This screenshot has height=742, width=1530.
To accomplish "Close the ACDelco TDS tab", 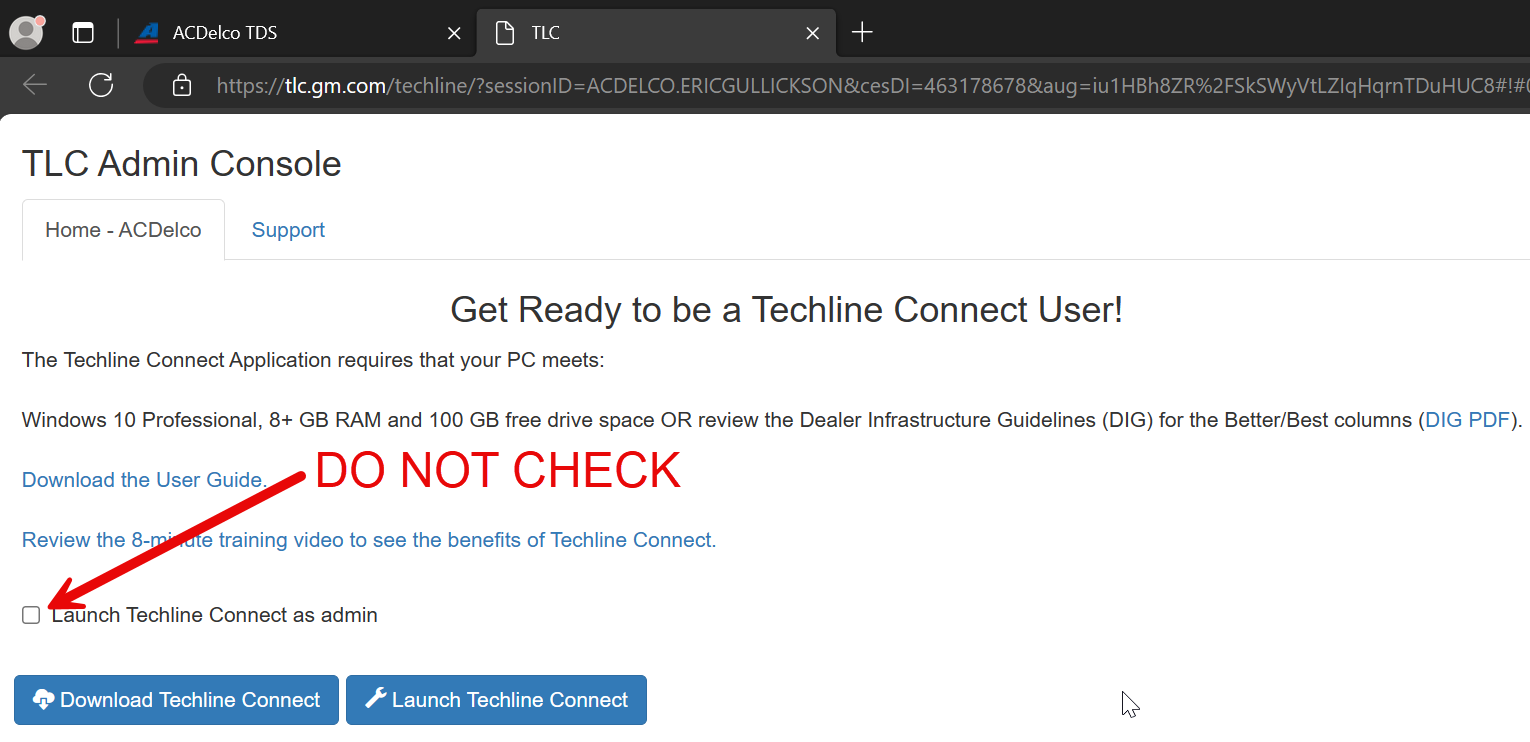I will 454,33.
